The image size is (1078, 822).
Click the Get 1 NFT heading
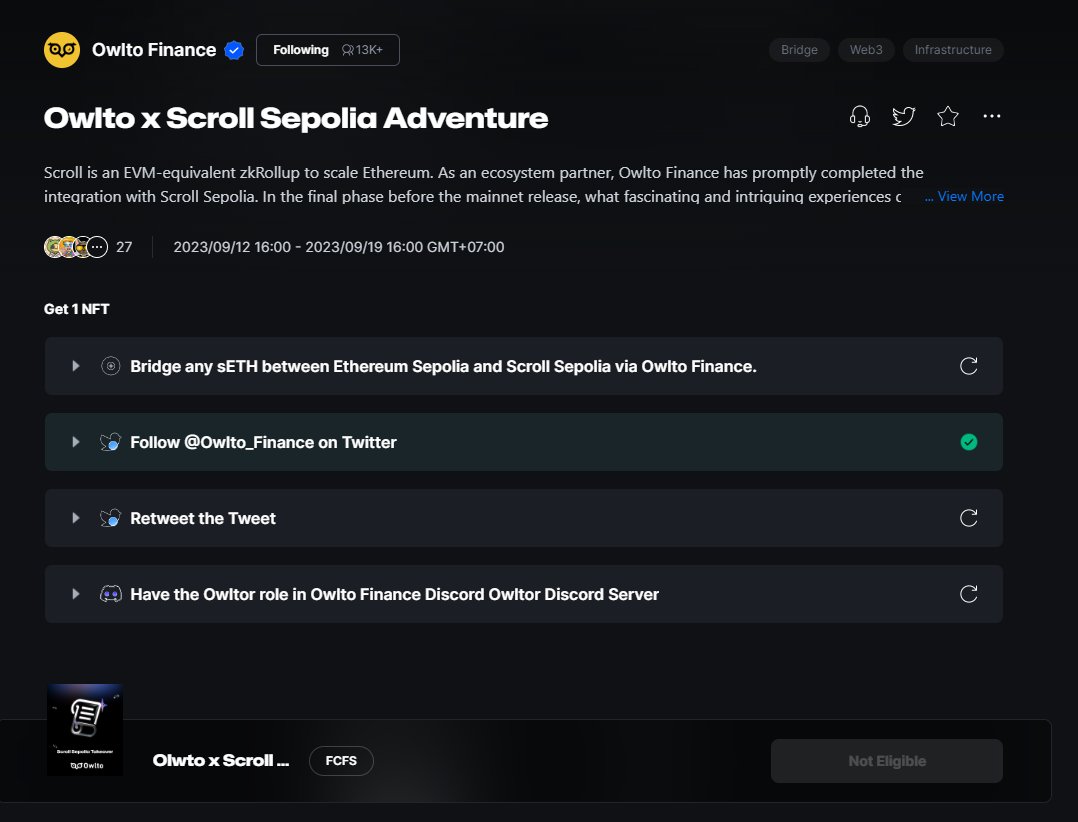click(x=76, y=309)
